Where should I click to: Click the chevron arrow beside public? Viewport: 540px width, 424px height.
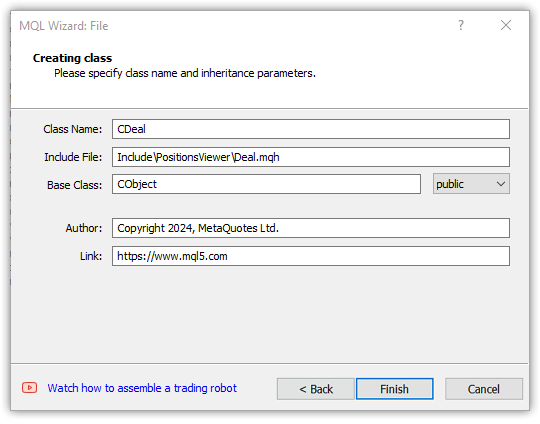pos(501,184)
